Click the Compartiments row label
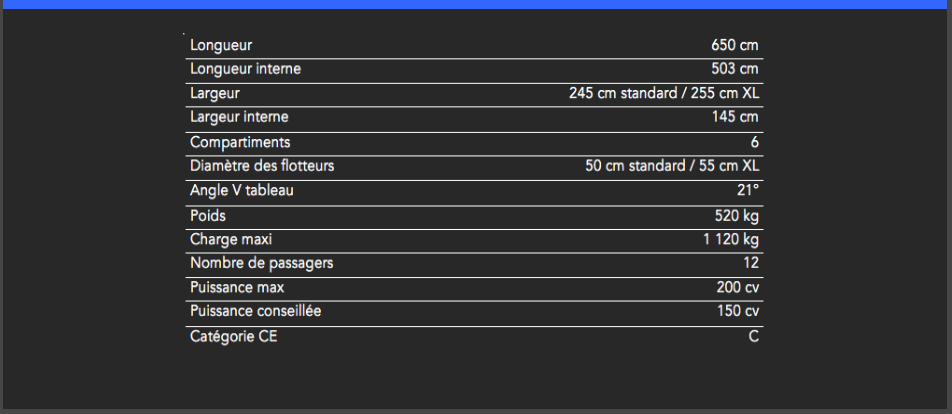 (x=240, y=142)
